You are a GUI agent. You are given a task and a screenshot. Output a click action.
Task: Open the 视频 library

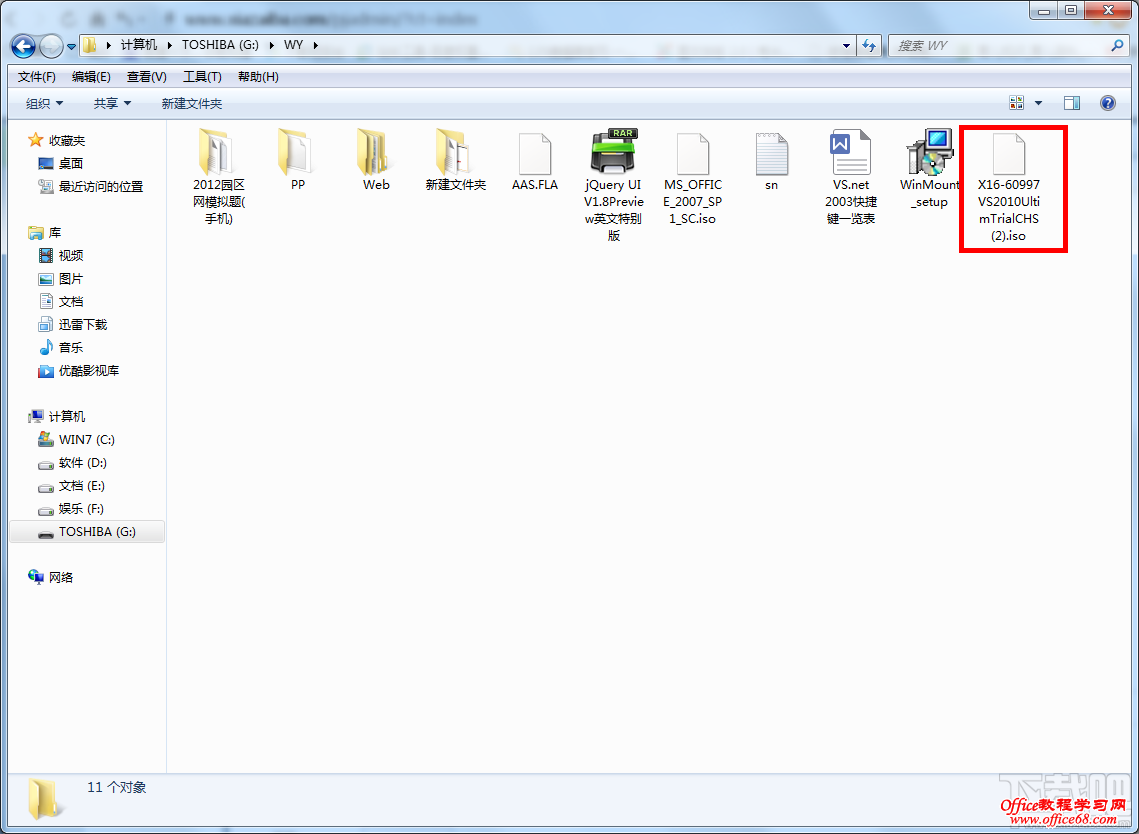61,256
